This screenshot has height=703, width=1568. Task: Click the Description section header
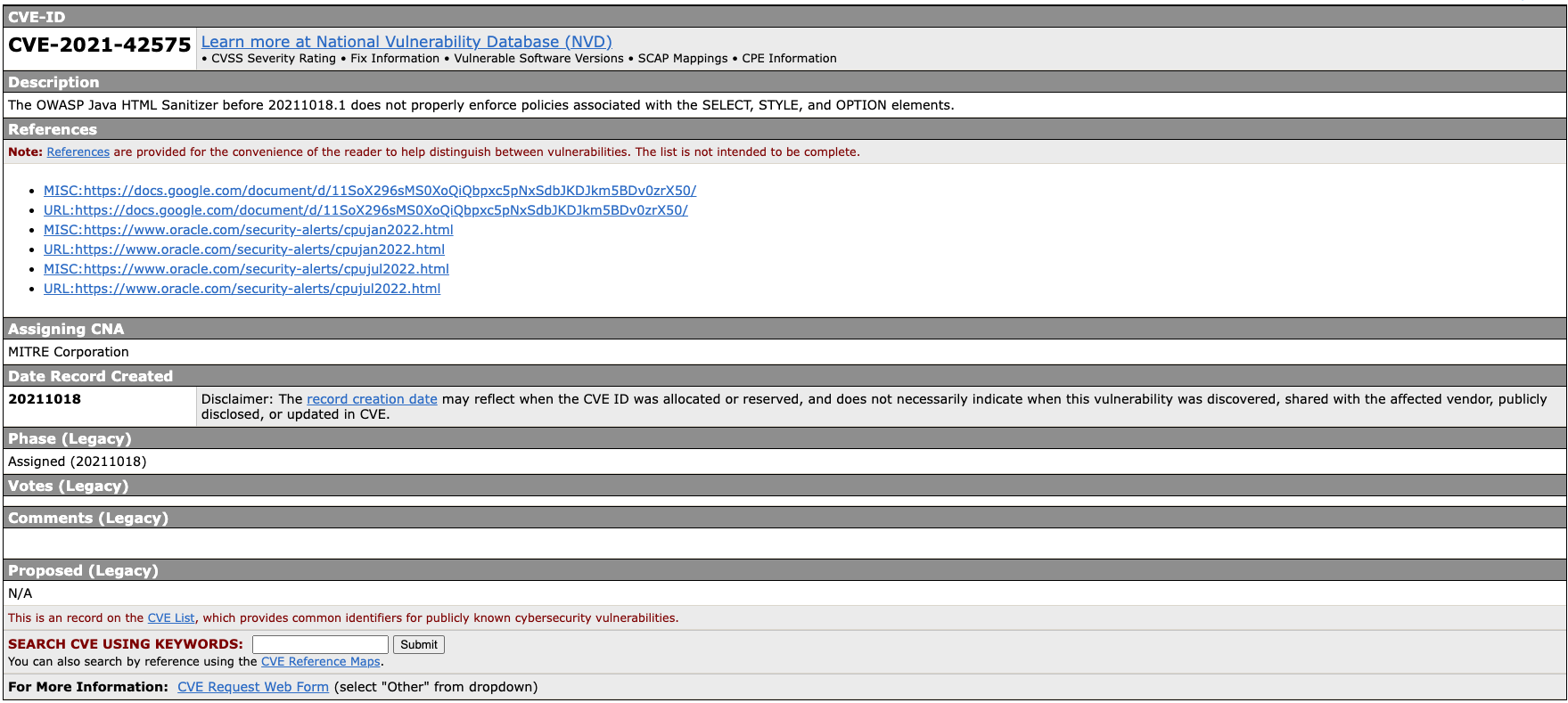click(x=53, y=82)
